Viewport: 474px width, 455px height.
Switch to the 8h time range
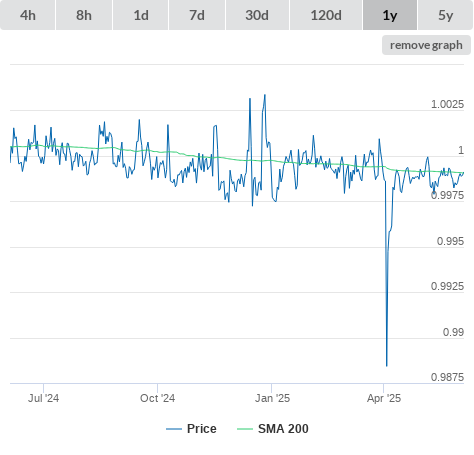pyautogui.click(x=84, y=15)
